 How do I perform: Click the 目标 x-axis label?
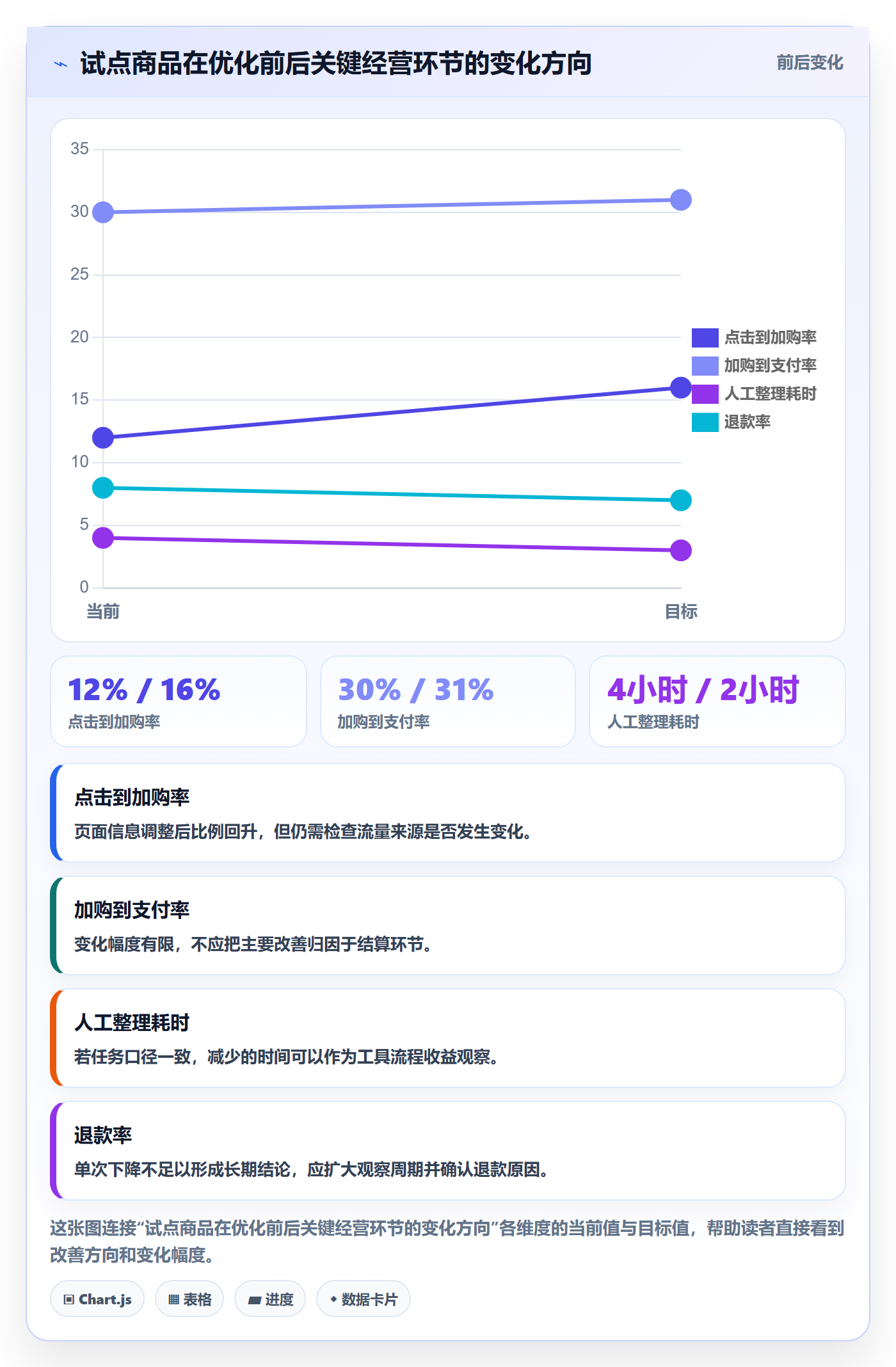pyautogui.click(x=681, y=612)
